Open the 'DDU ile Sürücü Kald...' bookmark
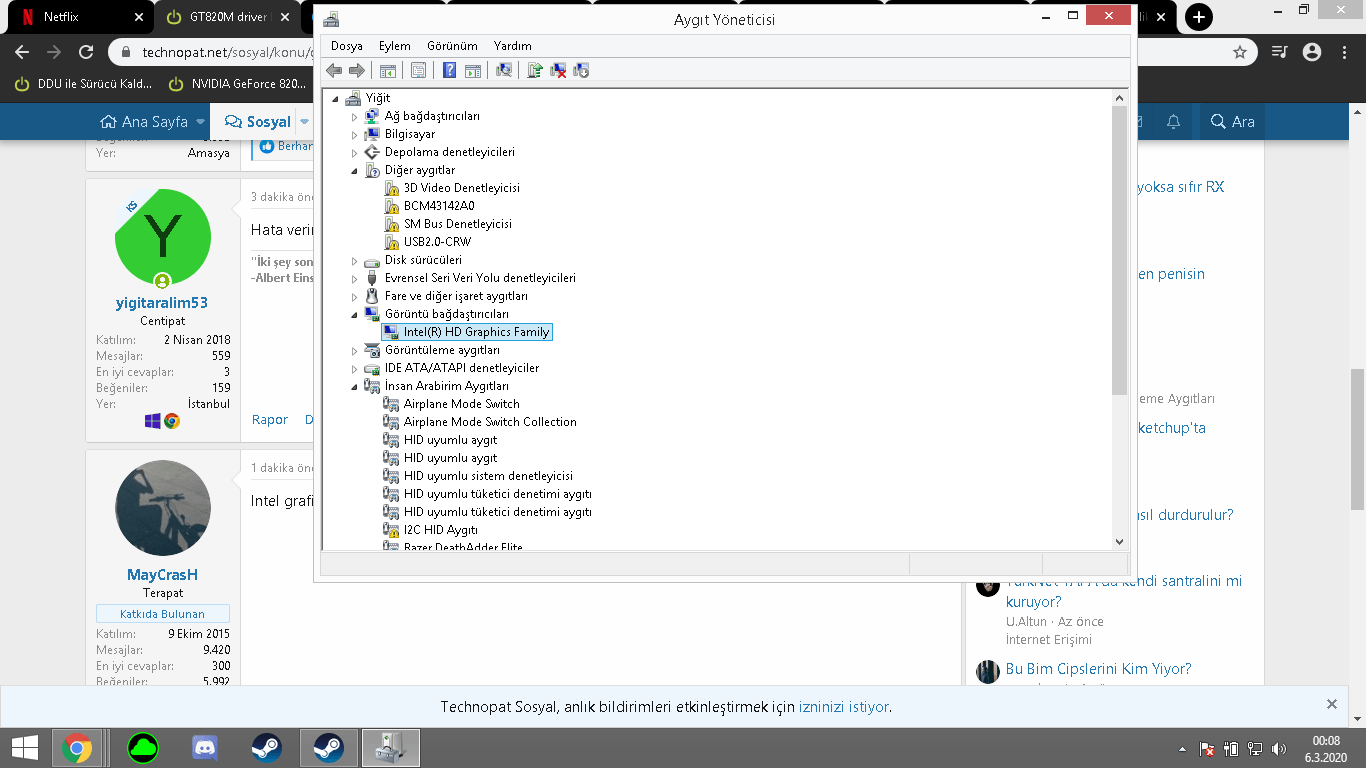Image resolution: width=1366 pixels, height=768 pixels. [83, 84]
